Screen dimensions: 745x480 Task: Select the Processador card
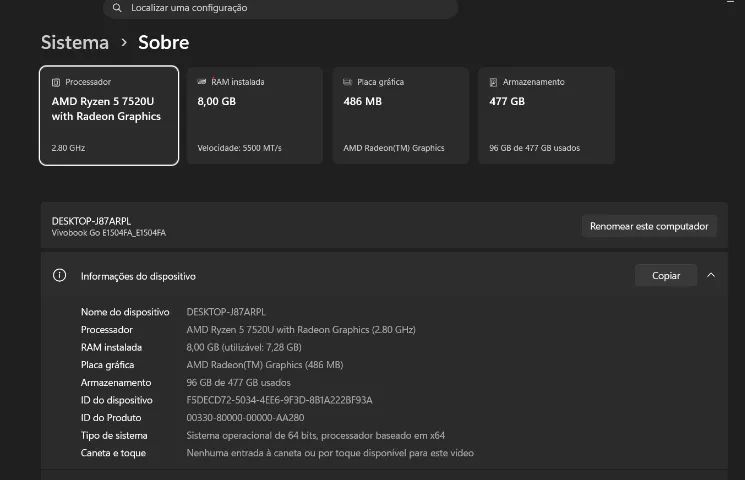click(109, 115)
